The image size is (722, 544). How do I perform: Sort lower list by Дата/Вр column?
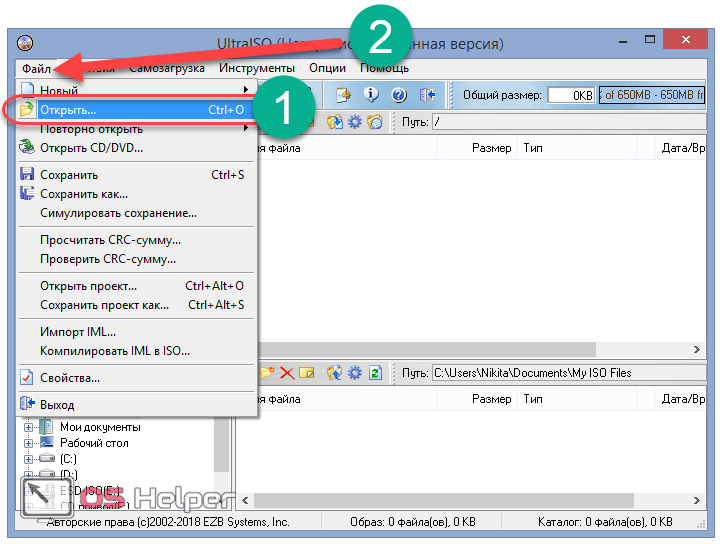pos(681,399)
